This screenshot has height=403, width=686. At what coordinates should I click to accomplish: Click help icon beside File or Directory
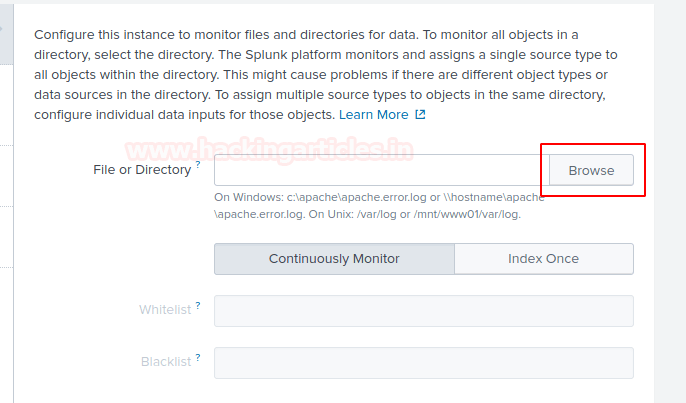click(198, 164)
